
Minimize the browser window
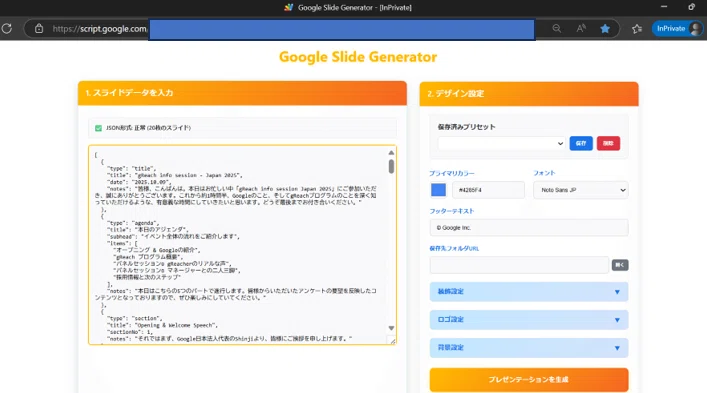[664, 7]
